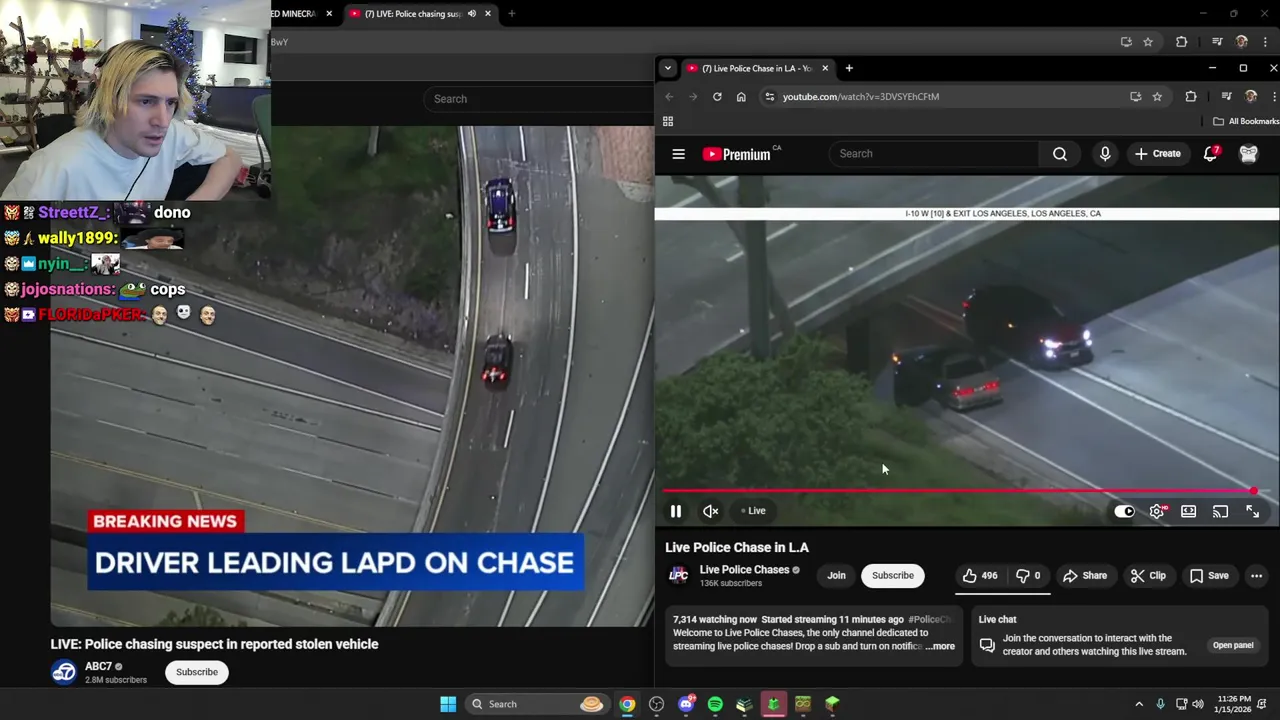Create a Clip of the stream
The image size is (1280, 720).
click(1148, 576)
